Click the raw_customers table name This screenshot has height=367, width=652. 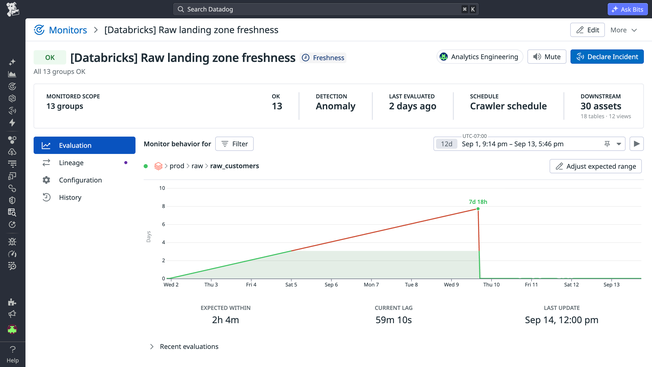tap(235, 166)
